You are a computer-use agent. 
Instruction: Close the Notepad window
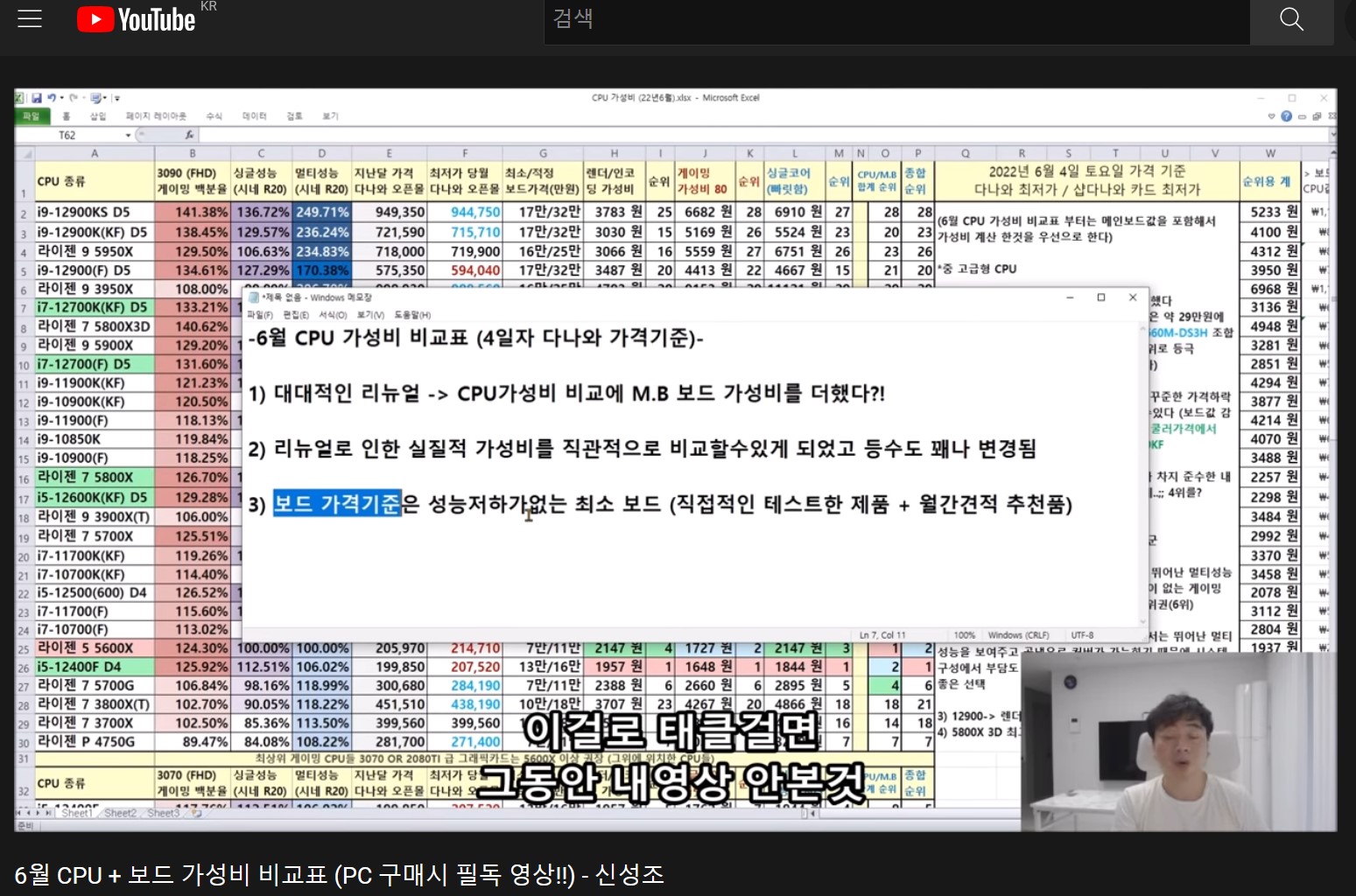coord(1133,297)
